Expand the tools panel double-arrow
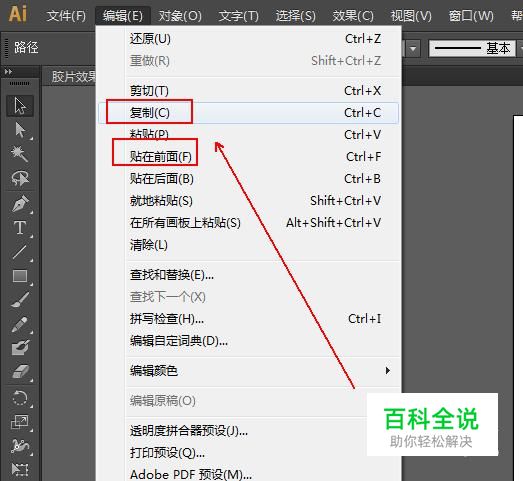The width and height of the screenshot is (523, 481). click(8, 71)
